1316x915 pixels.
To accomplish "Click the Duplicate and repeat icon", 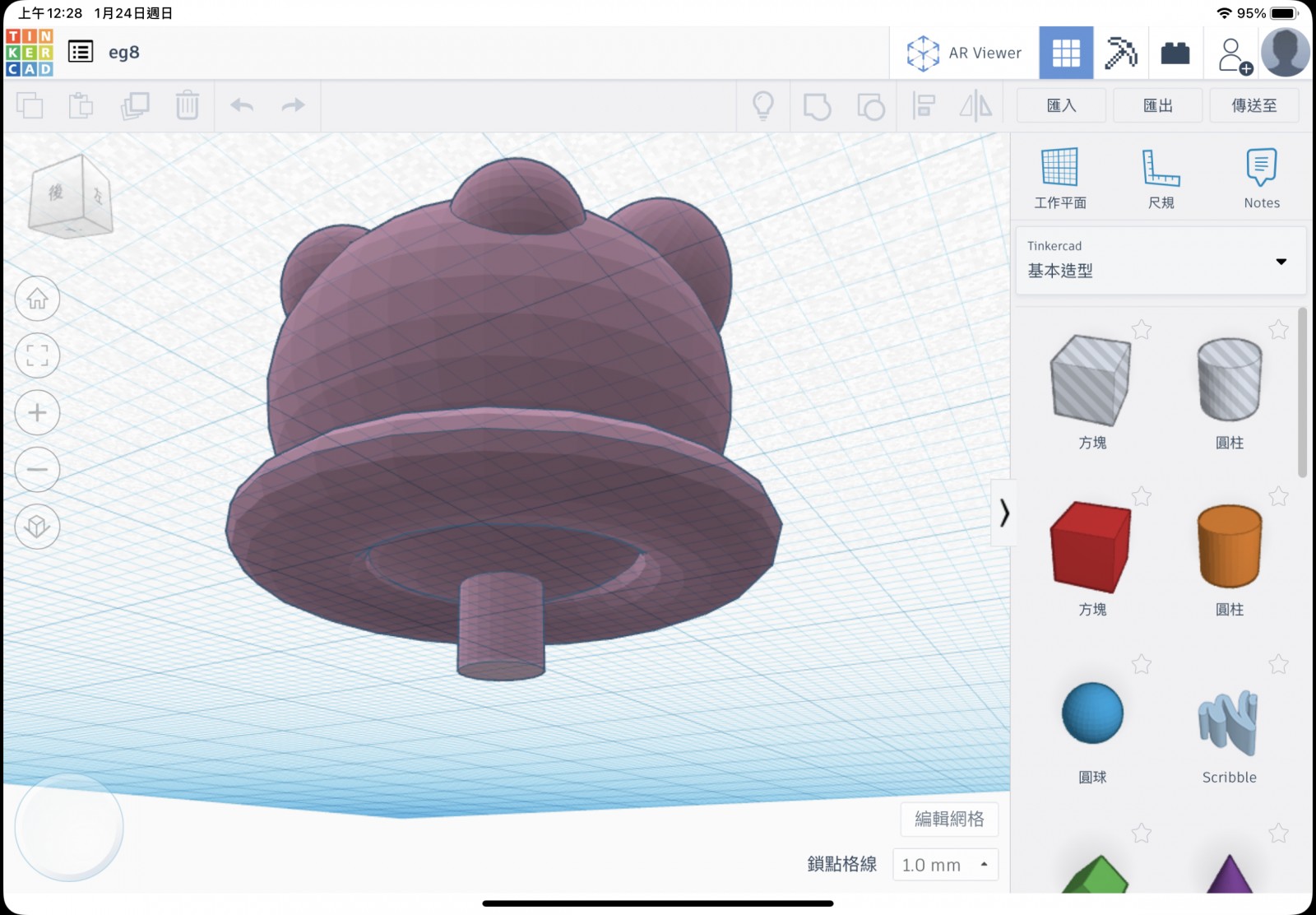I will pyautogui.click(x=135, y=105).
